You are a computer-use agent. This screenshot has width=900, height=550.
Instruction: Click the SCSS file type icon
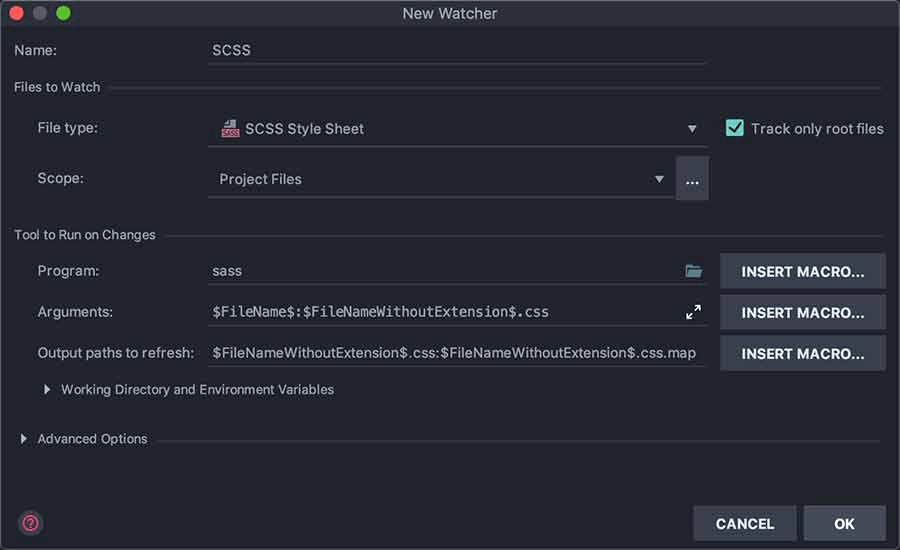(x=230, y=129)
